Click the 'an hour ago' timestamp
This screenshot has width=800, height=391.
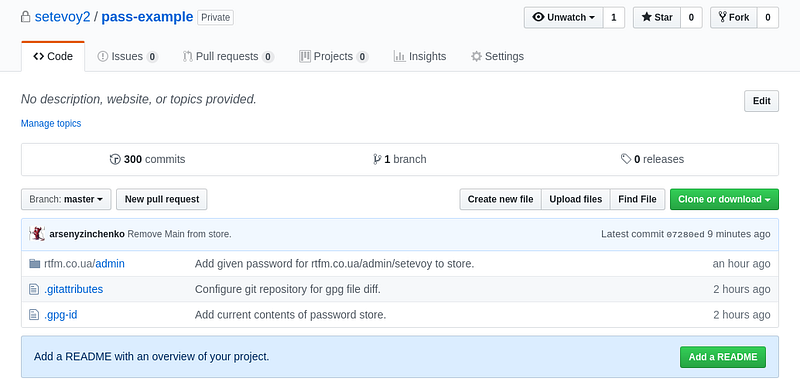[x=741, y=264]
